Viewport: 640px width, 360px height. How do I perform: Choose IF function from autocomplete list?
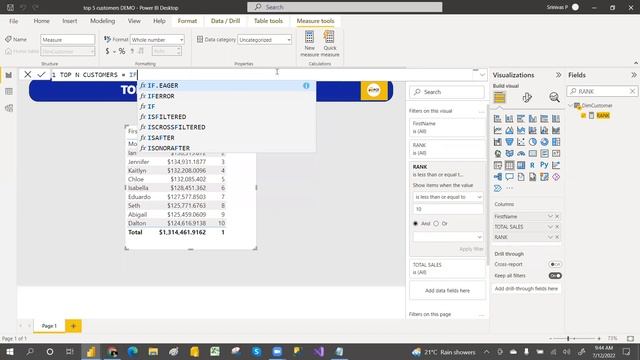227,106
